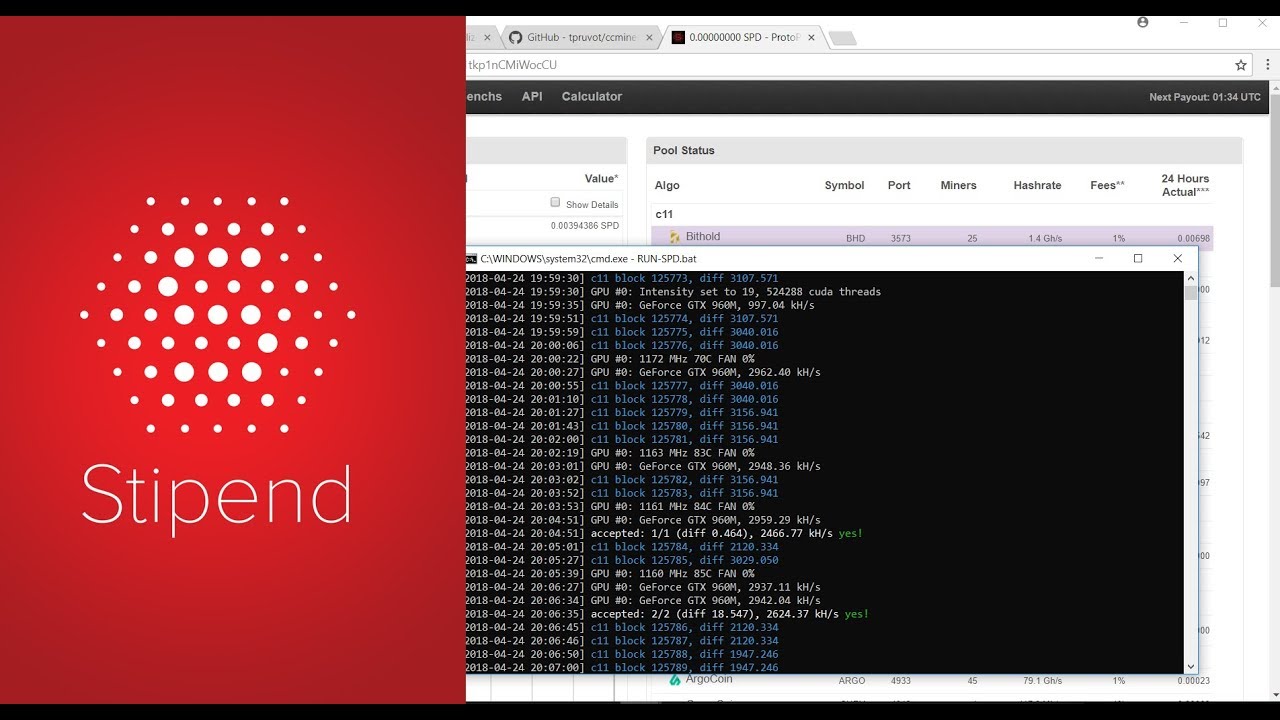1280x720 pixels.
Task: Toggle the Show Details checkbox
Action: coord(555,203)
